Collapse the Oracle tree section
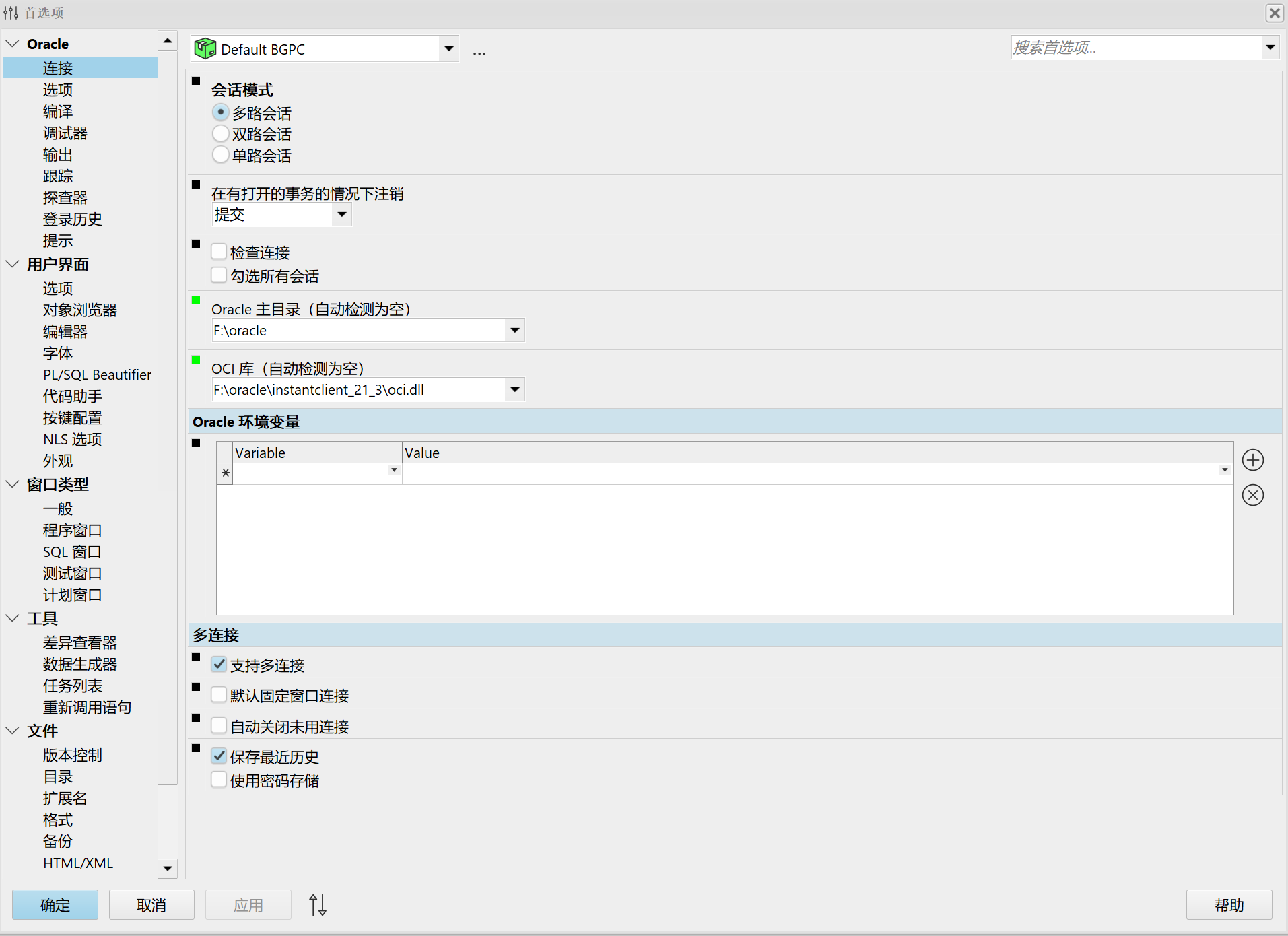The height and width of the screenshot is (936, 1288). click(12, 44)
